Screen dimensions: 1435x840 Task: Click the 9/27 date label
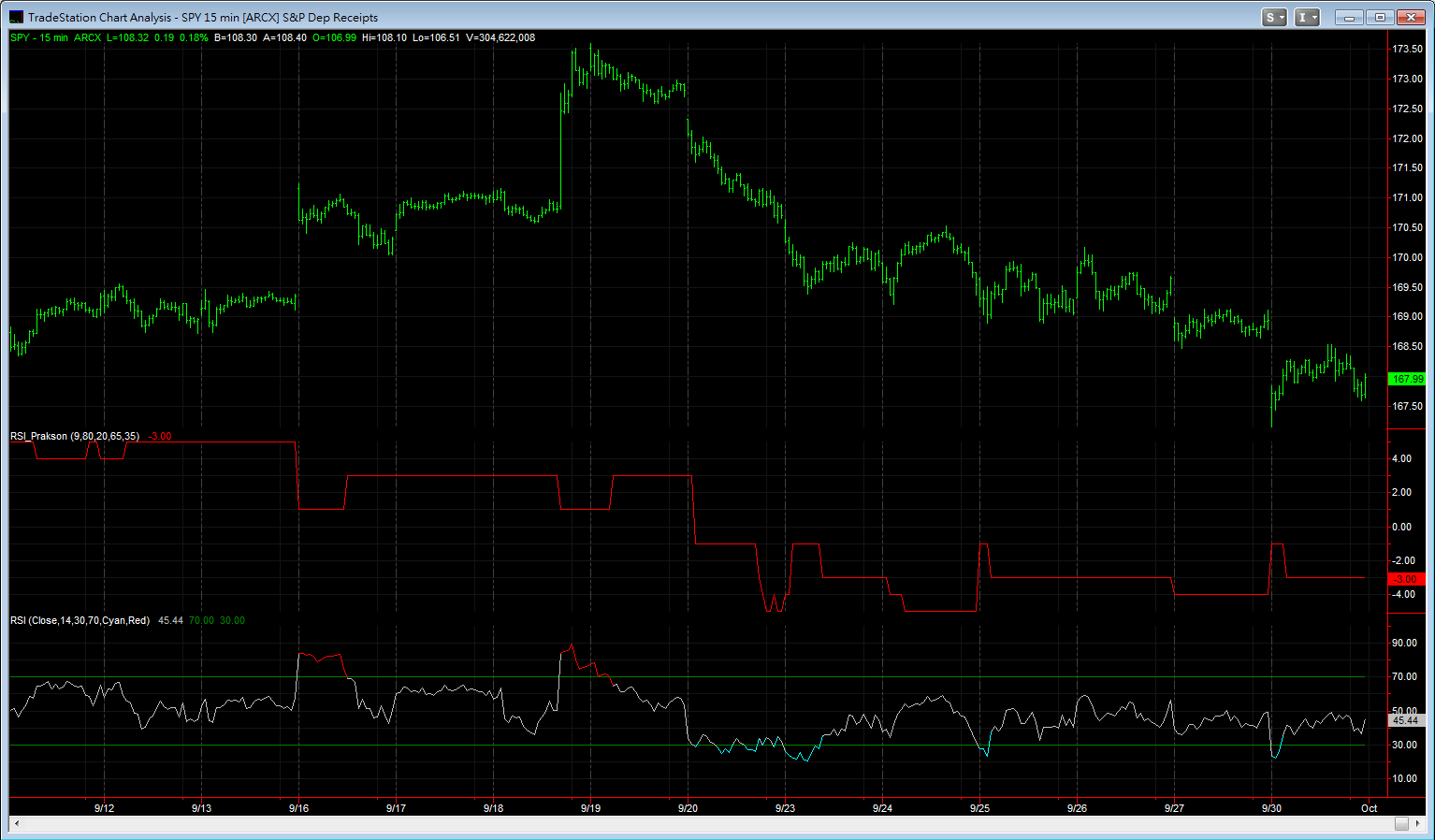(1175, 809)
